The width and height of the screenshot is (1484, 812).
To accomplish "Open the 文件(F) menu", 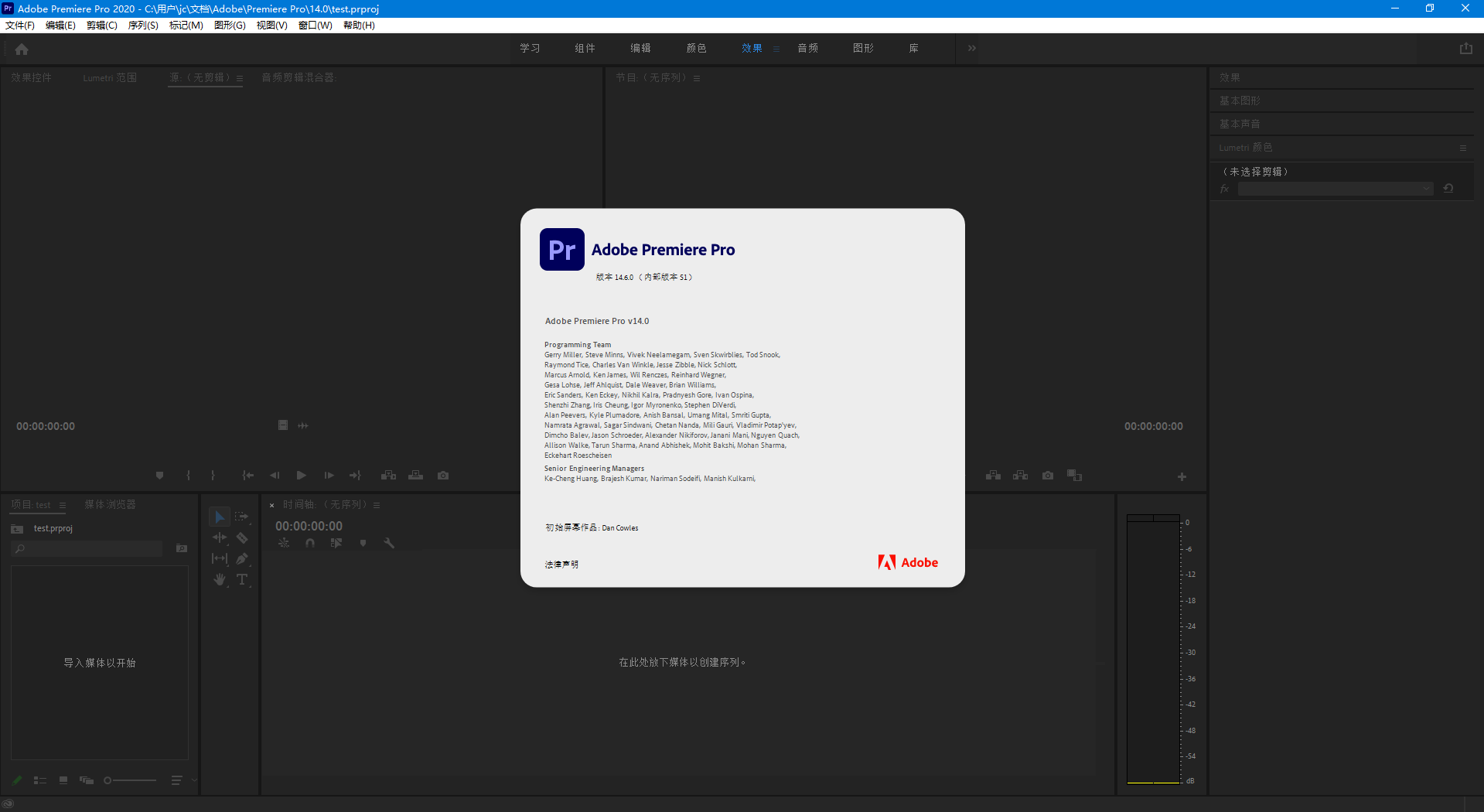I will (20, 26).
